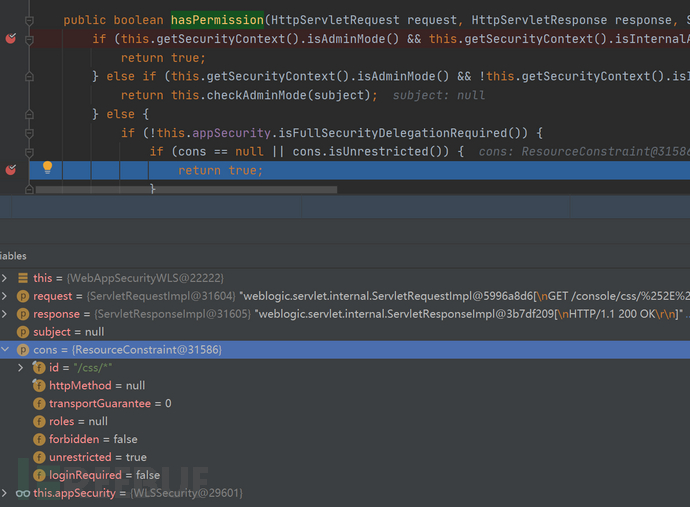Expand this.appSecurity watch node
This screenshot has height=507, width=690.
4,493
